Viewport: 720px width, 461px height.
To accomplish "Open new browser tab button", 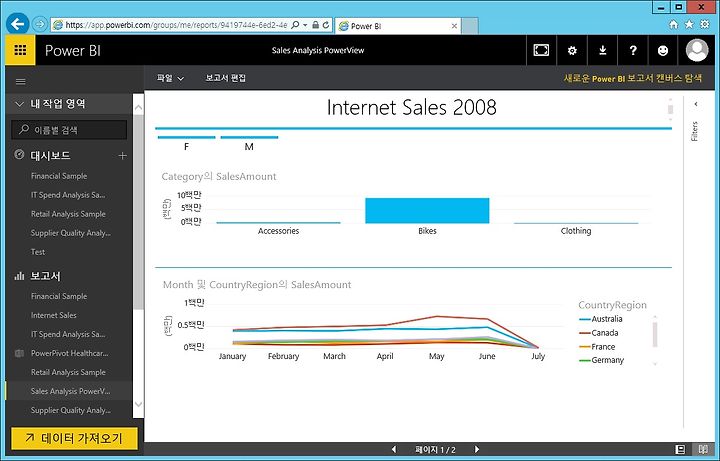I will [470, 26].
